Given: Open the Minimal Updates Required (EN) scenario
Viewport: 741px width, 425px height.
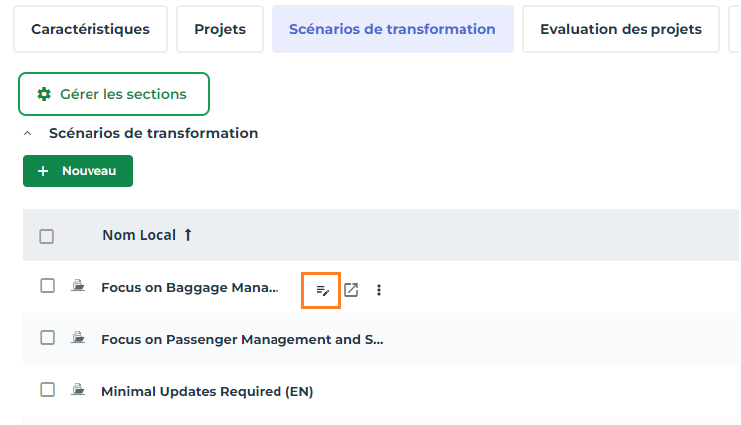Looking at the screenshot, I should tap(207, 391).
